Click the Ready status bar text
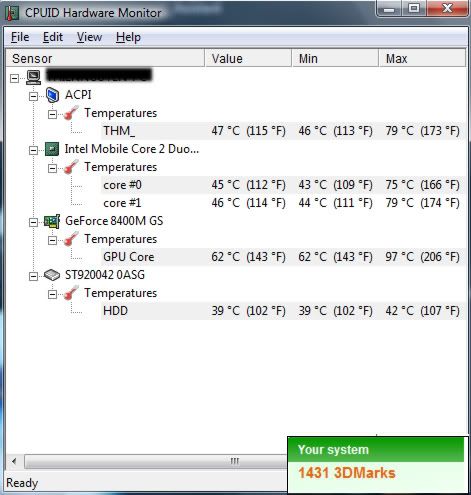Screen dimensions: 471x495 (x=22, y=483)
